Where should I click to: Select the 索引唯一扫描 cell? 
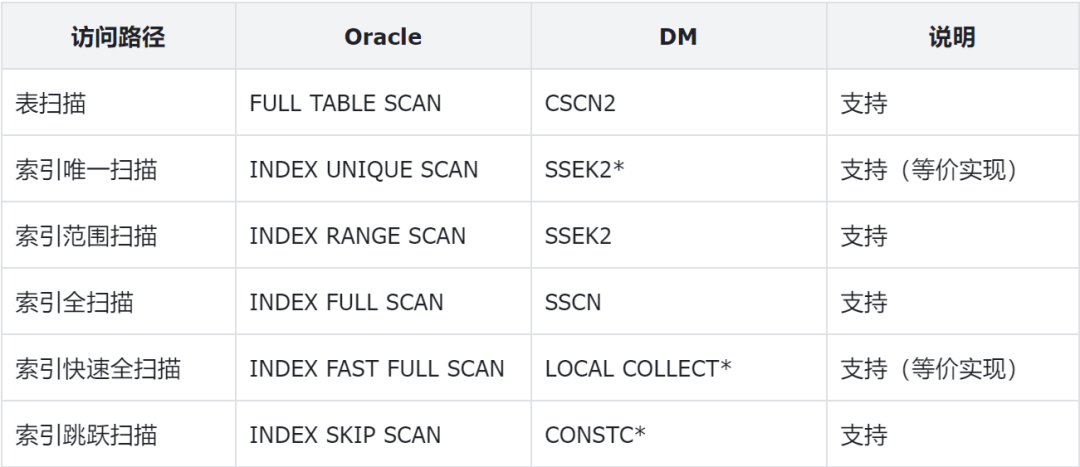click(x=86, y=170)
